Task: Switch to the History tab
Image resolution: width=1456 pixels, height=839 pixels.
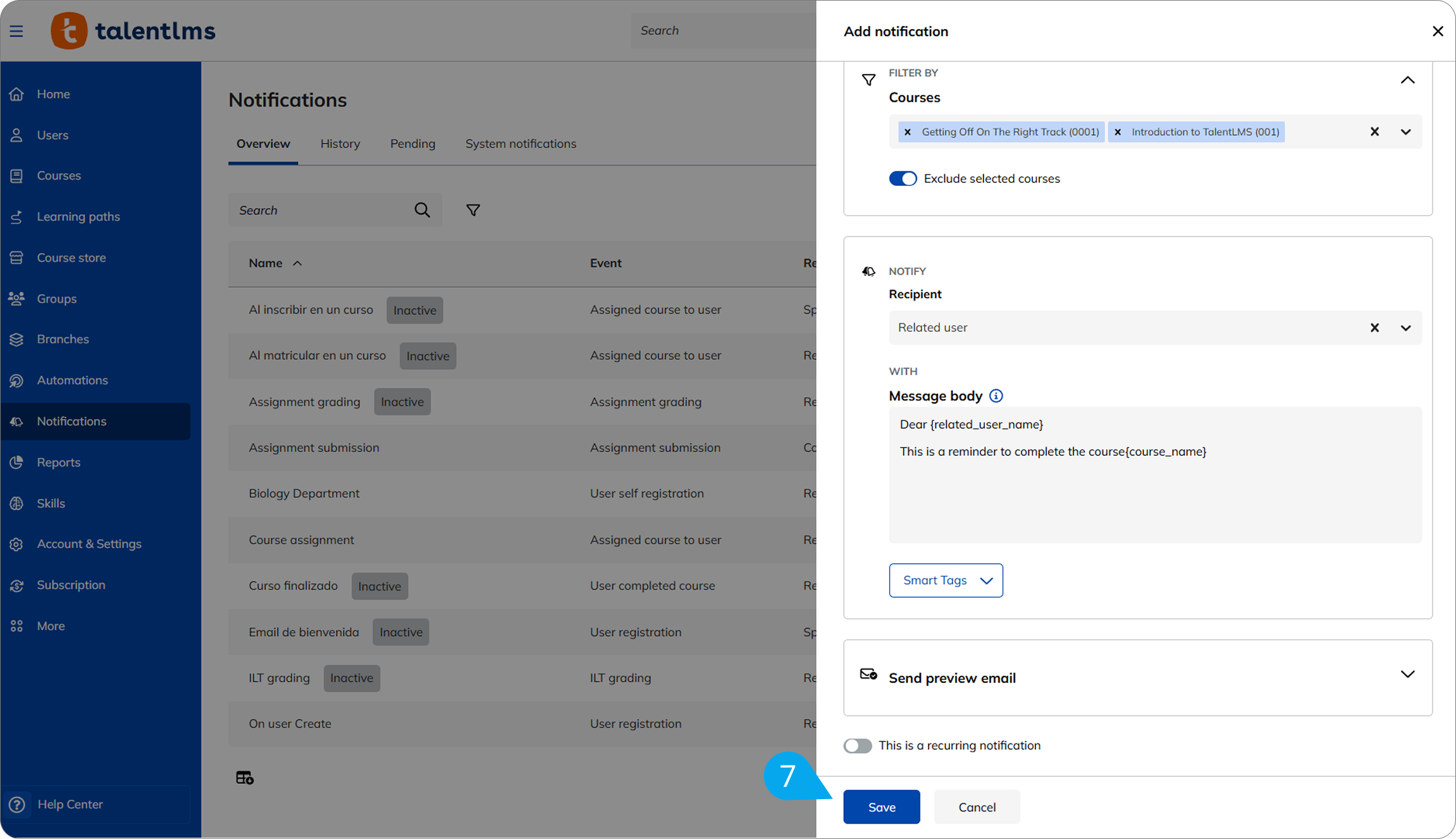Action: tap(340, 144)
